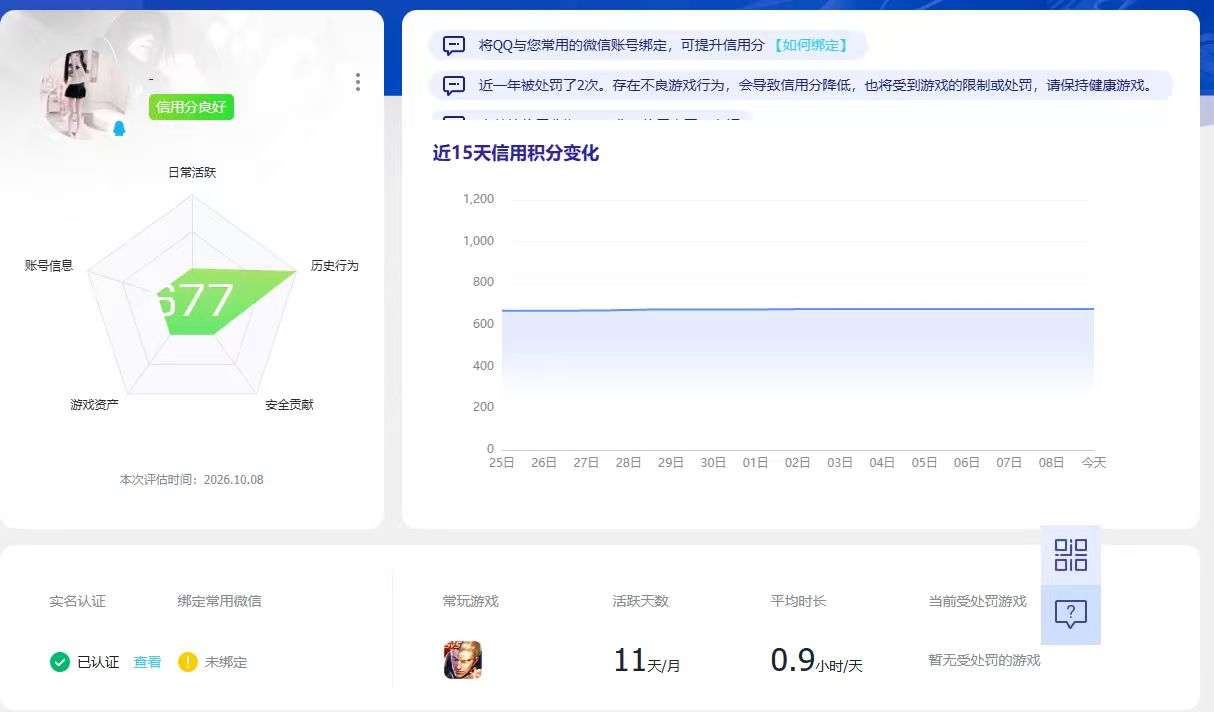Open the help question floating button
Image resolution: width=1214 pixels, height=712 pixels.
pos(1070,614)
